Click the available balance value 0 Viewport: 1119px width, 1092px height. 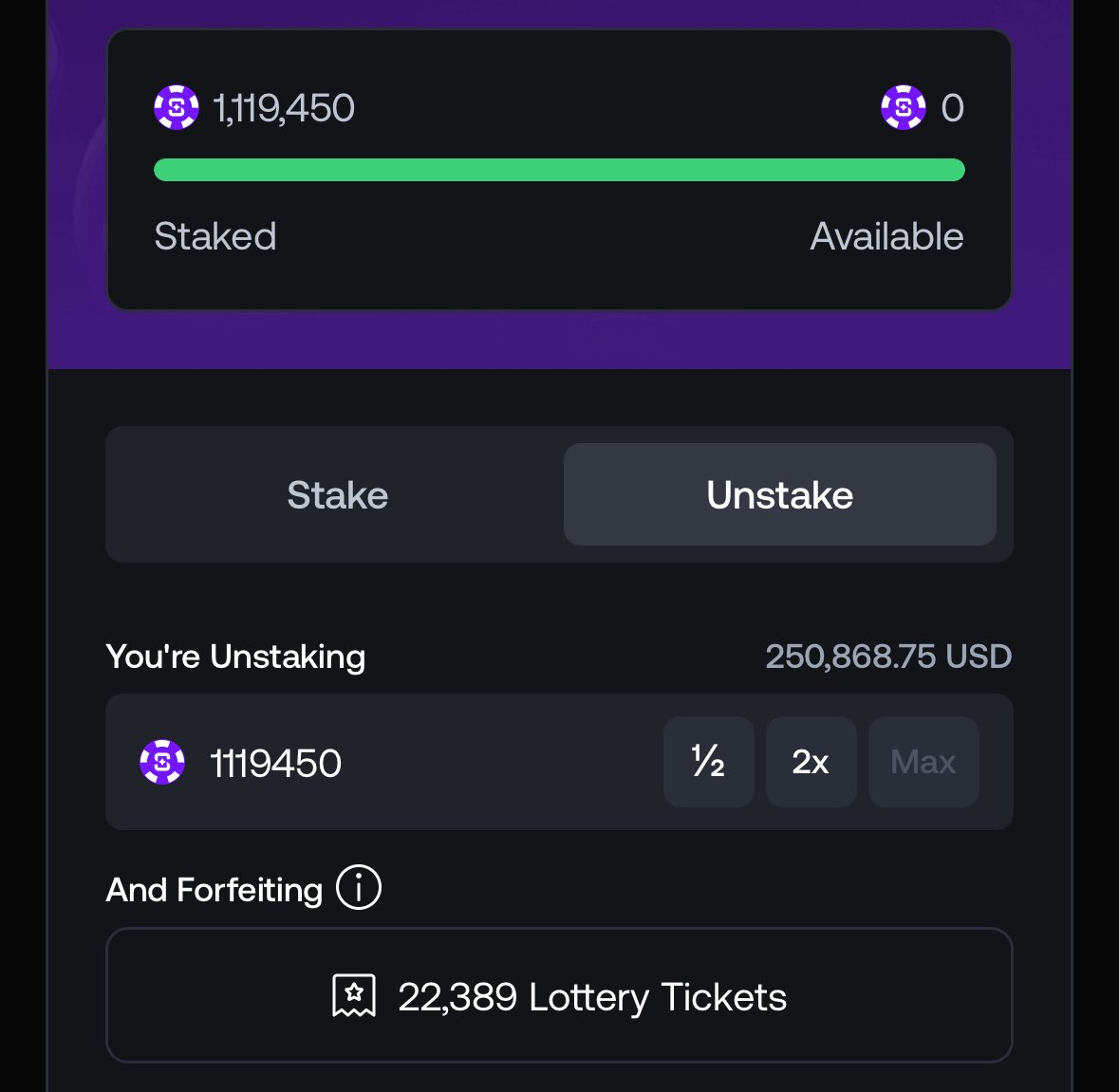tap(952, 108)
